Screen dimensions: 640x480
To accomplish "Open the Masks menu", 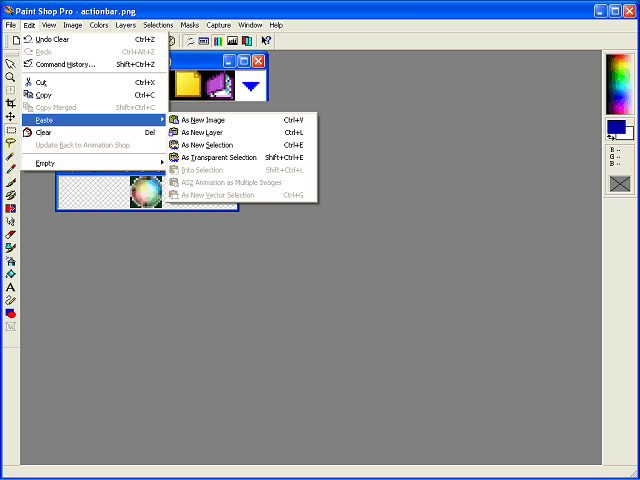I will click(x=189, y=25).
